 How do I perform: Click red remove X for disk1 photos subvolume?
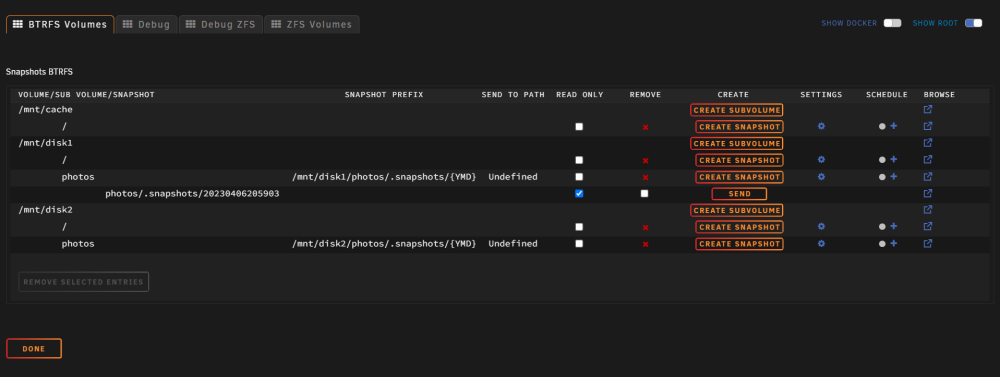pyautogui.click(x=645, y=177)
